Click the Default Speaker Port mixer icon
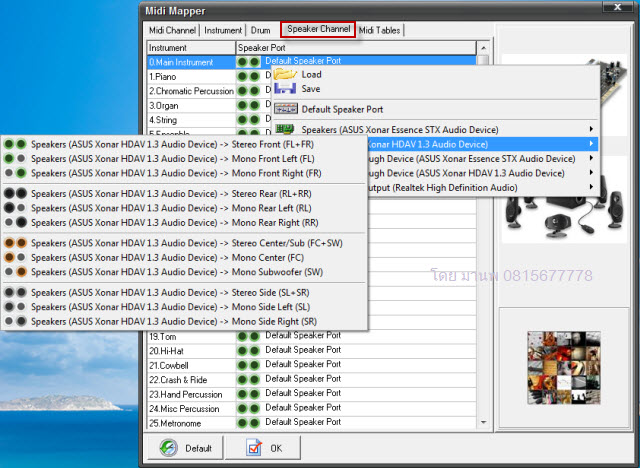Screen dimensions: 640x468 pyautogui.click(x=286, y=109)
